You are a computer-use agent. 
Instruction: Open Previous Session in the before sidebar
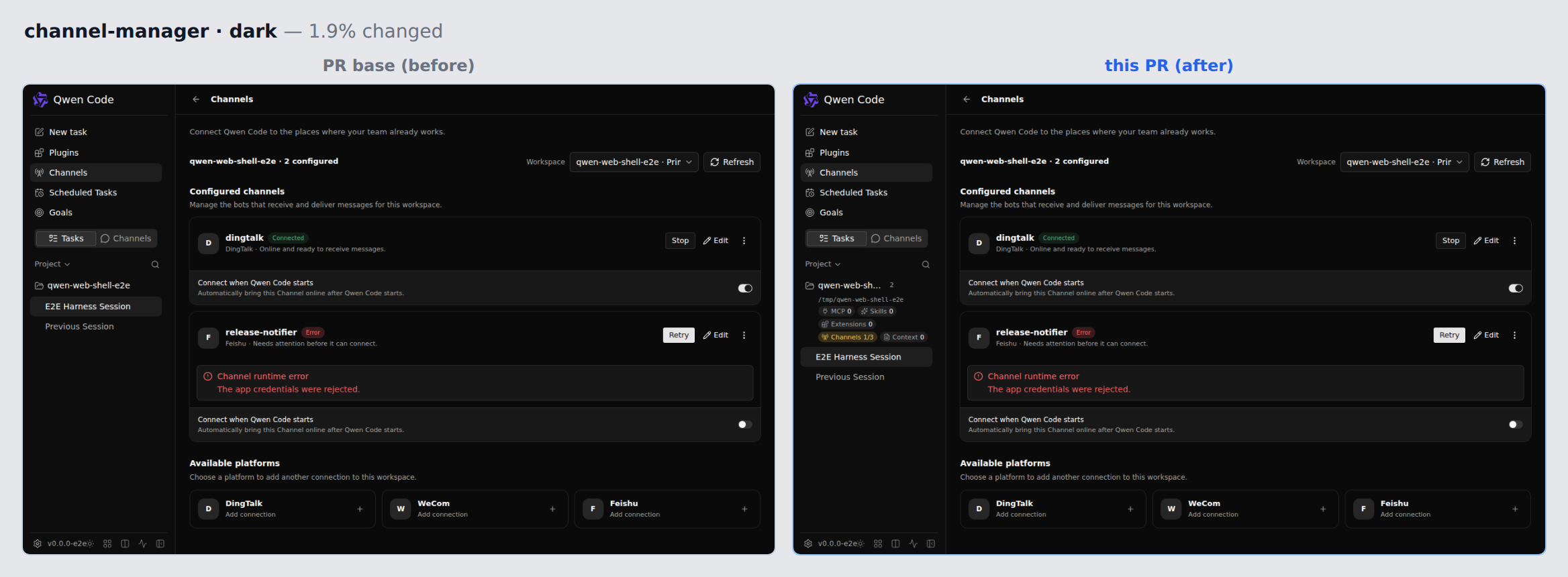click(x=96, y=327)
